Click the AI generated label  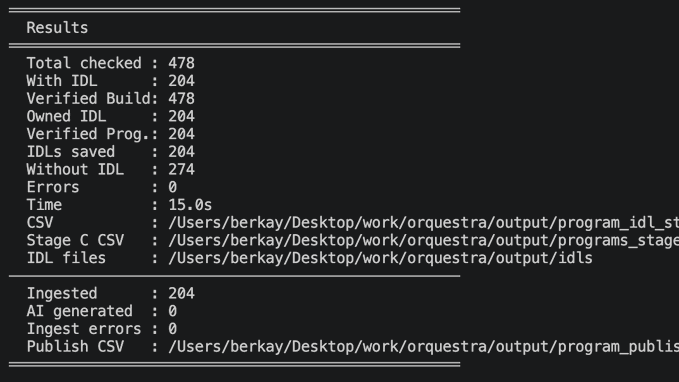[x=80, y=311]
